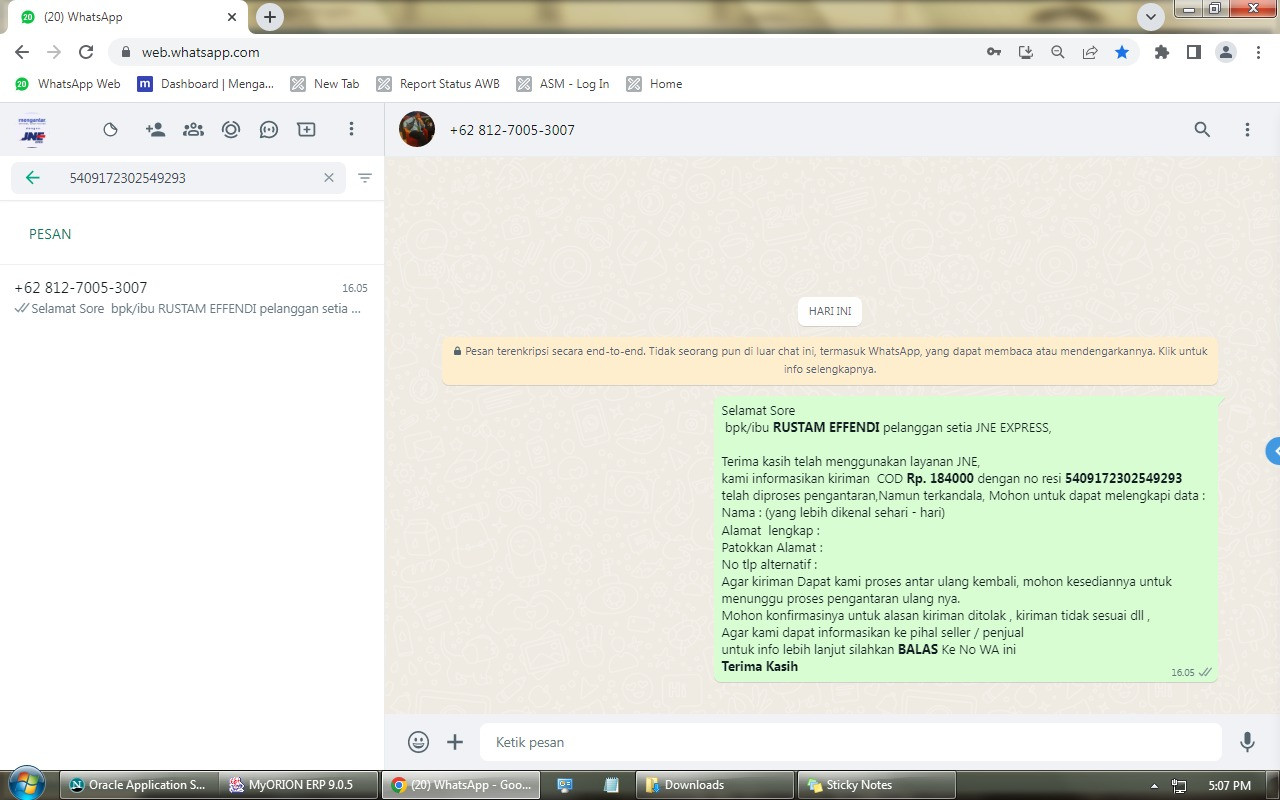Open Home bookmark
1280x800 pixels.
click(655, 84)
